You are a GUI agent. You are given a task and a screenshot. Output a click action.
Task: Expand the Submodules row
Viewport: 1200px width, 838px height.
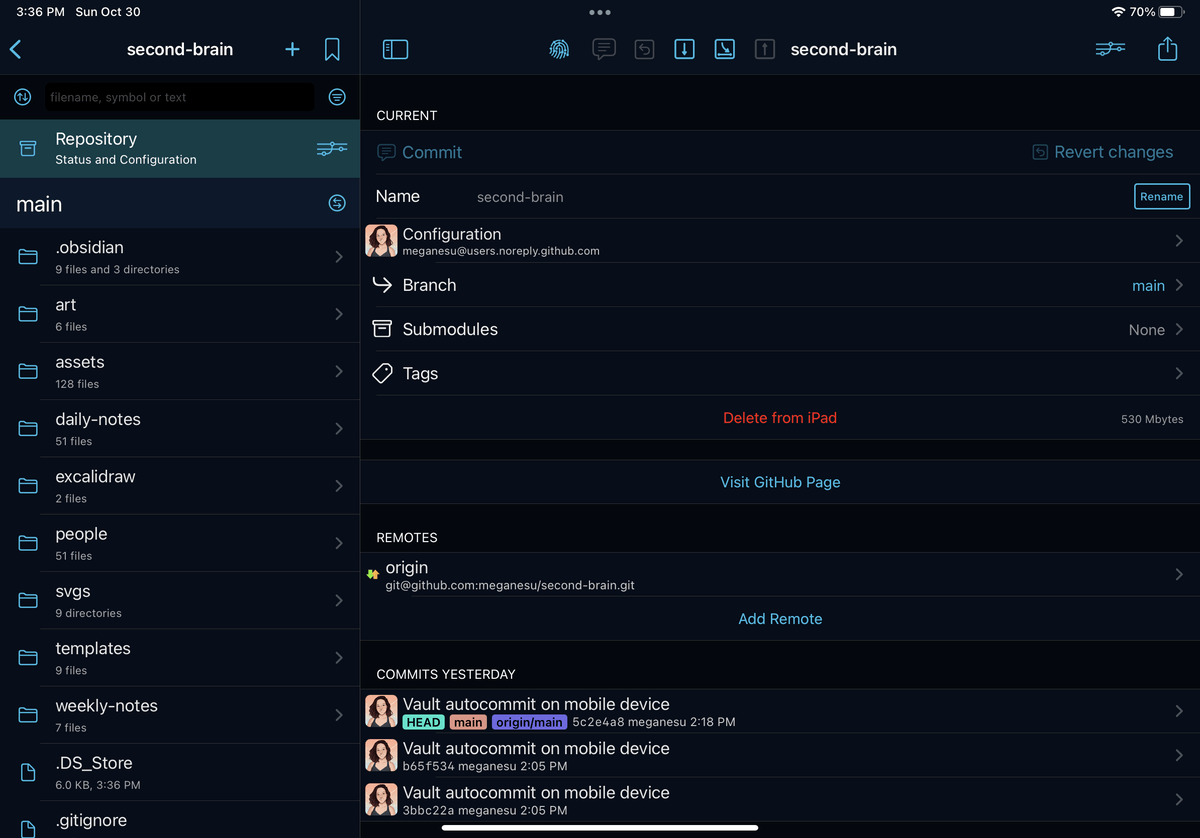(780, 329)
